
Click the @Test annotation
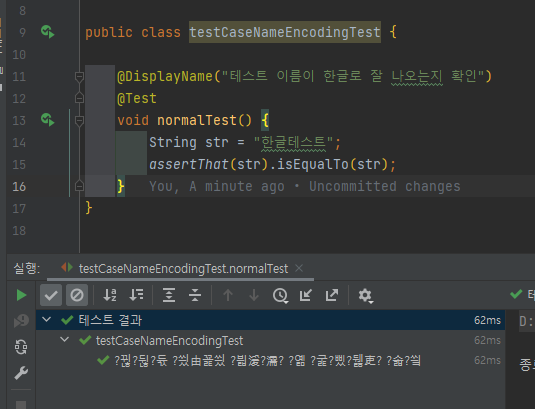[137, 98]
